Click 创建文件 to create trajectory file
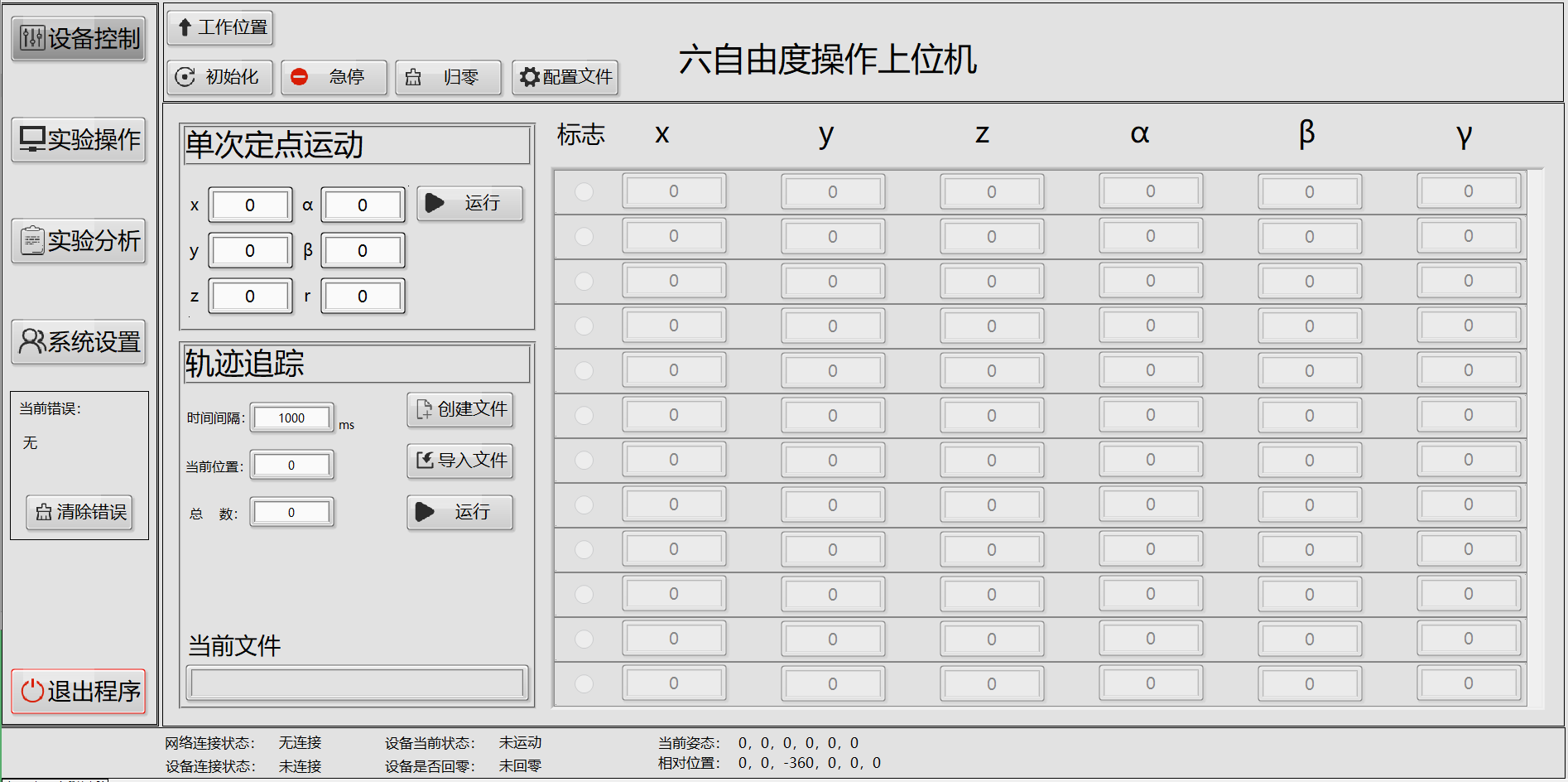1568x782 pixels. click(x=460, y=409)
